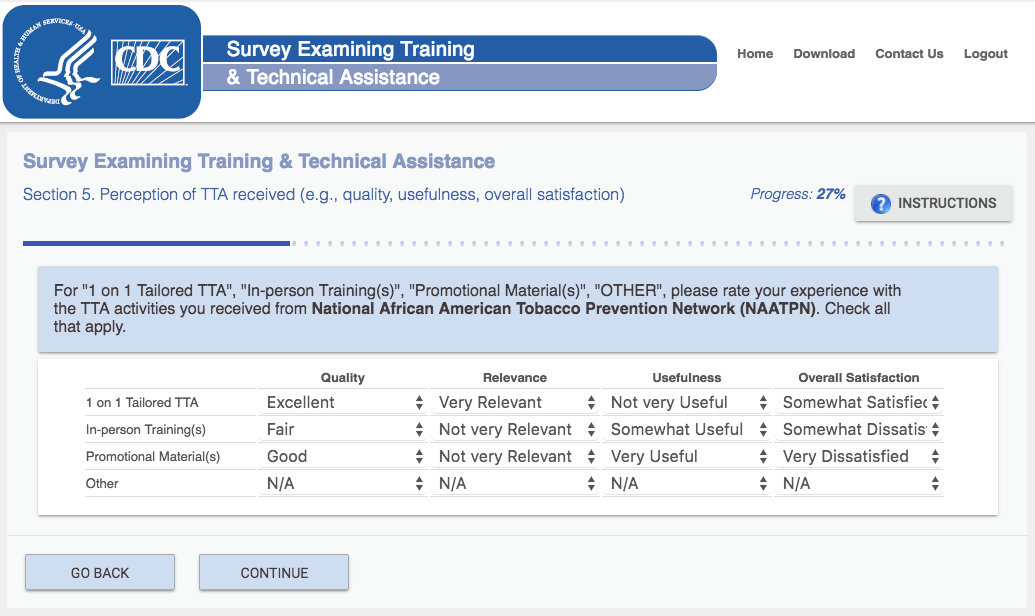Expand Usefulness dropdown for Promotional Material(s)
Viewport: 1035px width, 616px height.
tap(687, 457)
